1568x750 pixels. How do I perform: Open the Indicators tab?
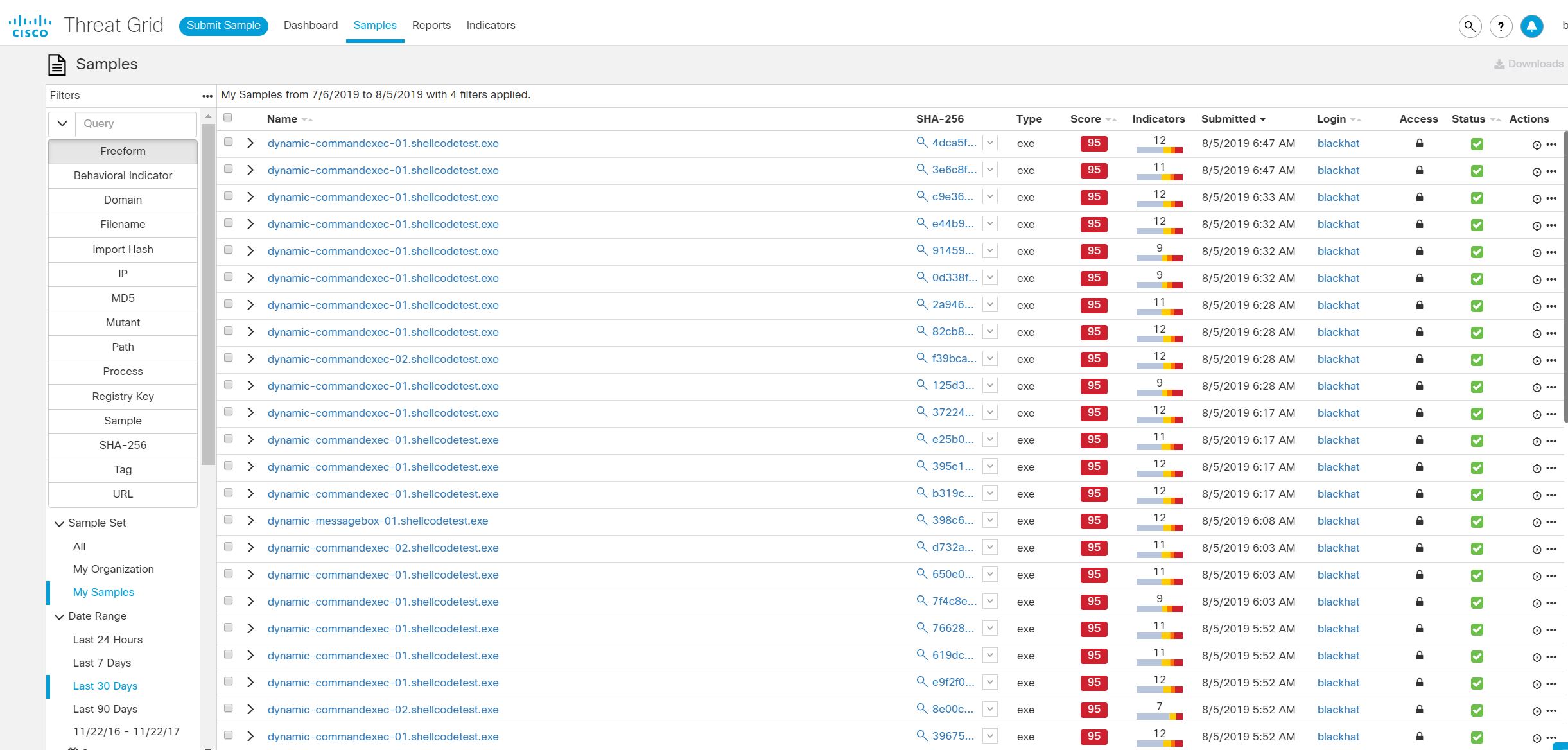(491, 25)
